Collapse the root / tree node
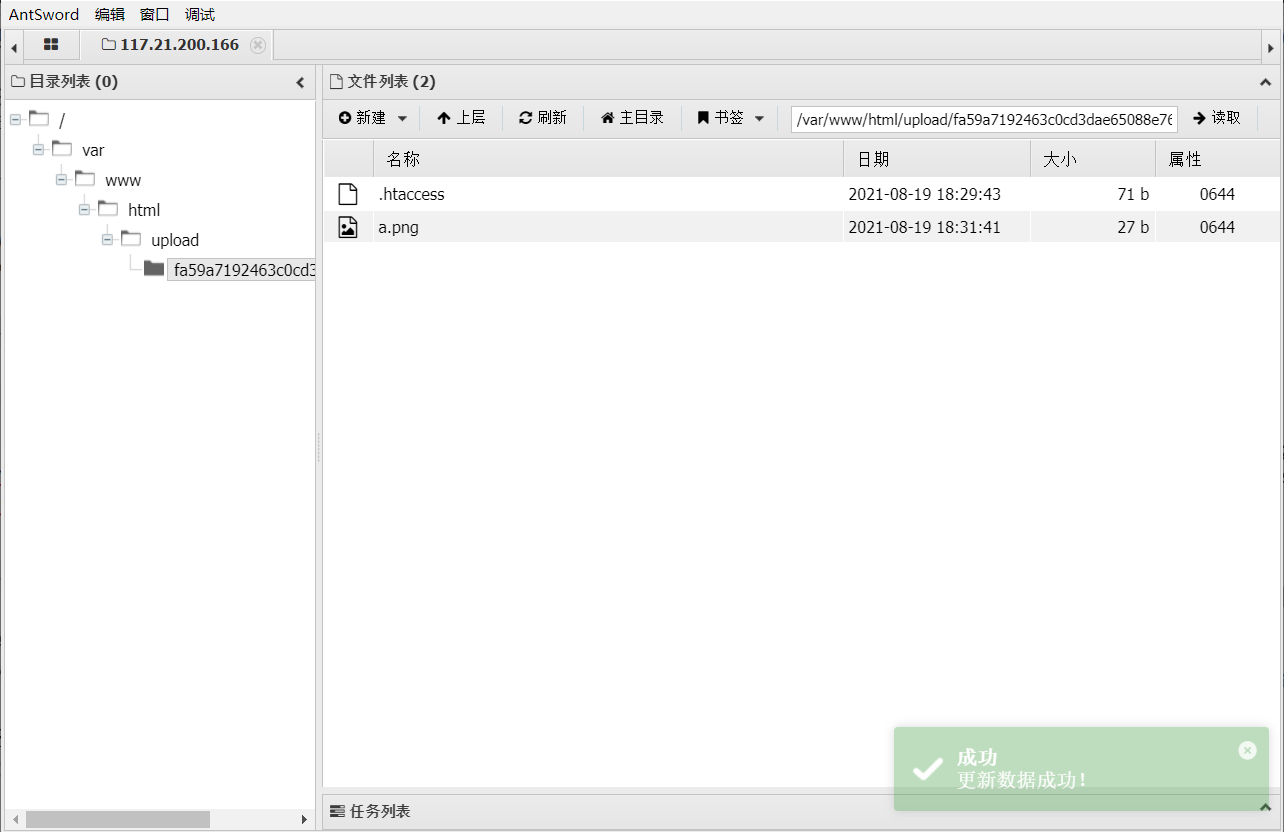The width and height of the screenshot is (1284, 832). [15, 119]
